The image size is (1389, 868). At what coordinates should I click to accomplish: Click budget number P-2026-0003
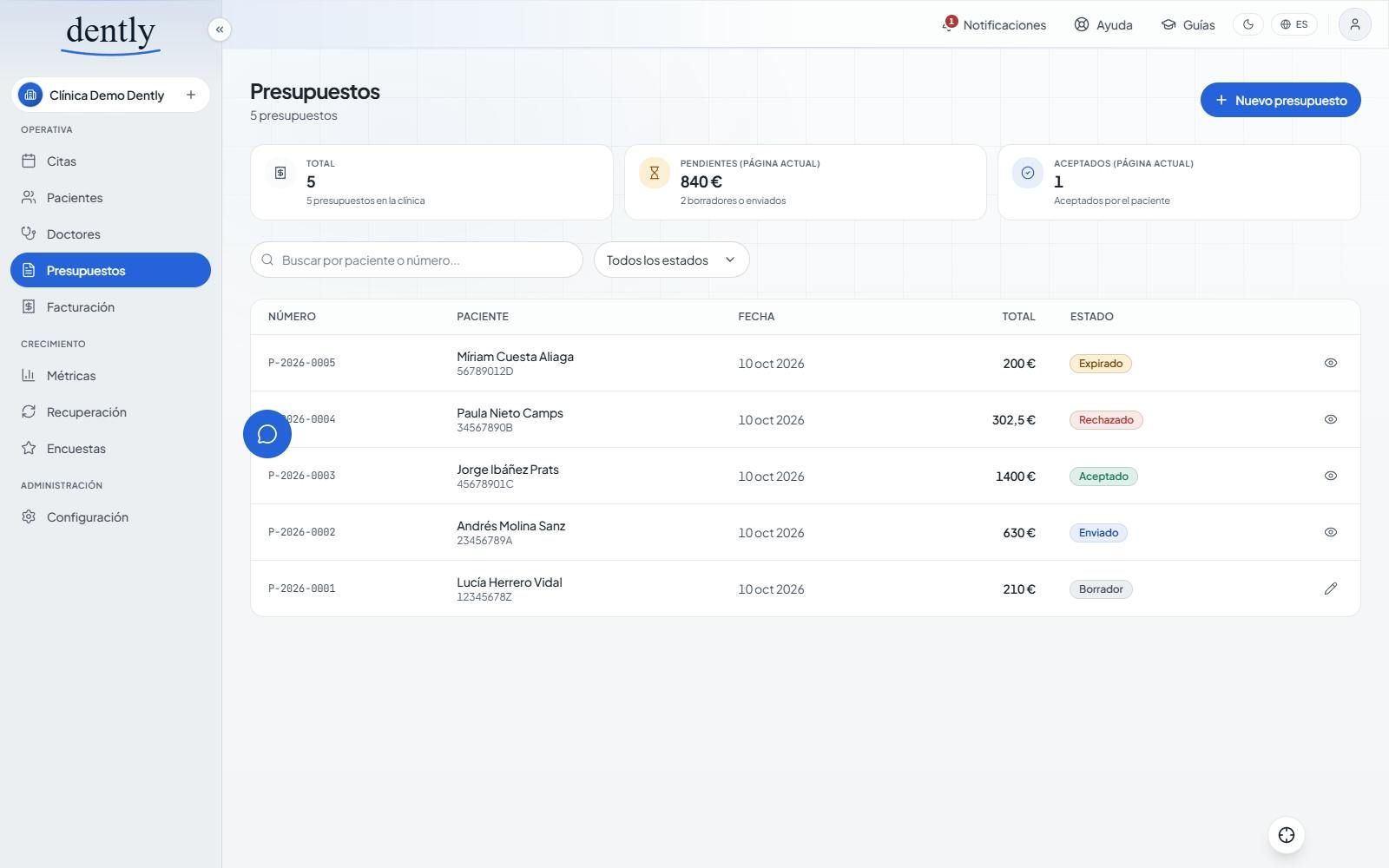pos(301,476)
